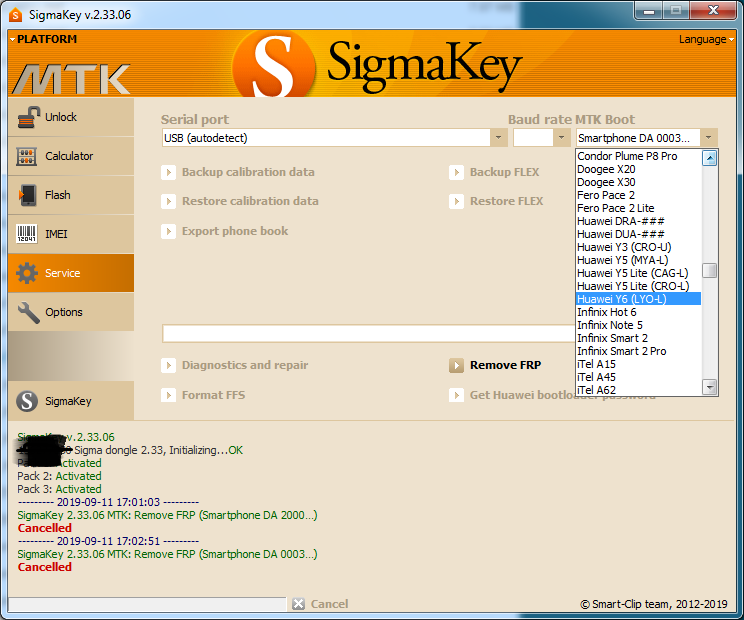Click Export phone book label

point(235,231)
